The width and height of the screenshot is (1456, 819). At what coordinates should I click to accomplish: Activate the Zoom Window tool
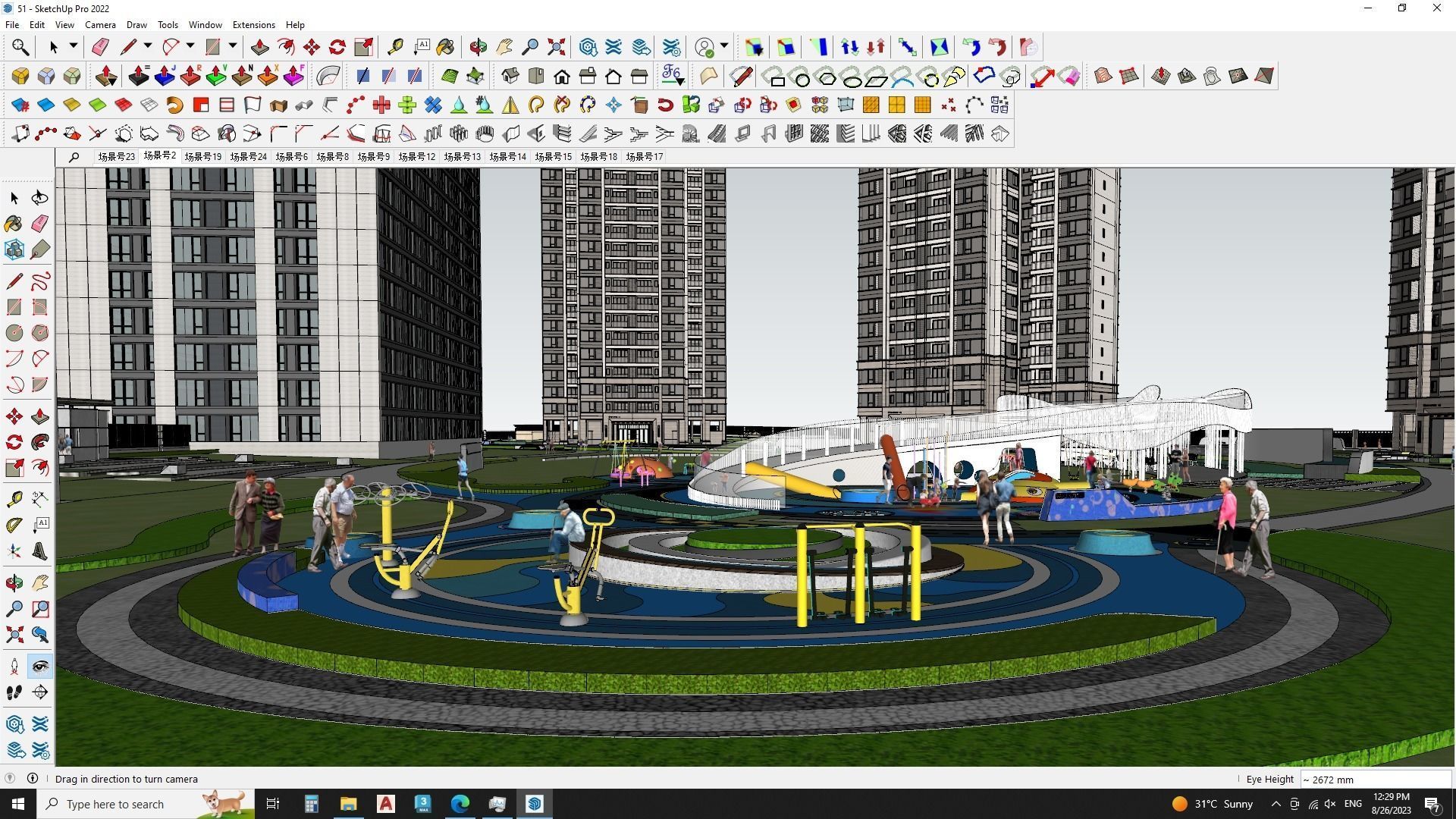tap(39, 609)
